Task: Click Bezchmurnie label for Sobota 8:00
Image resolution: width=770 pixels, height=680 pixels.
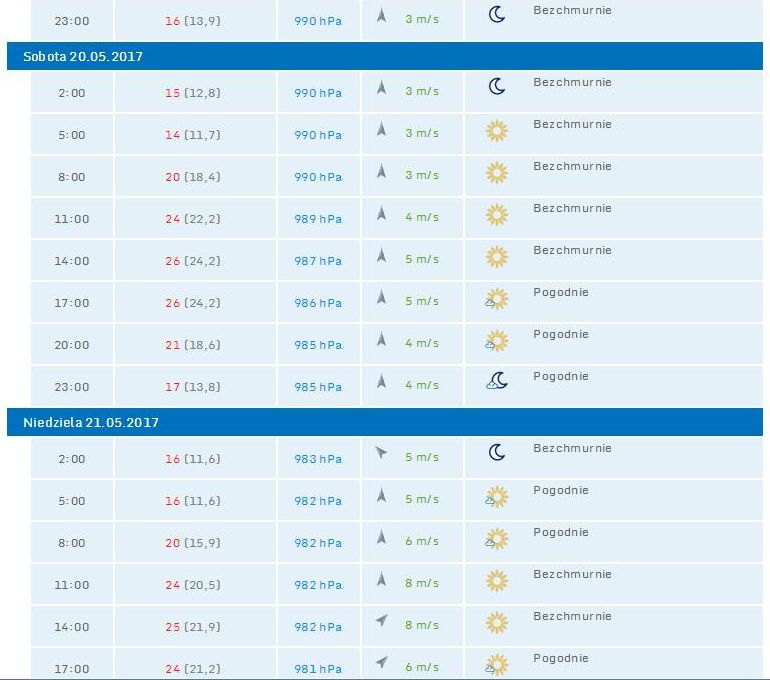Action: [x=572, y=167]
